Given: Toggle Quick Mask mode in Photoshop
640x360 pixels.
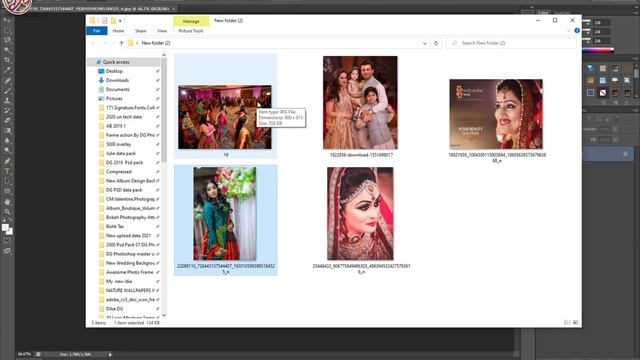Looking at the screenshot, I should pos(7,241).
